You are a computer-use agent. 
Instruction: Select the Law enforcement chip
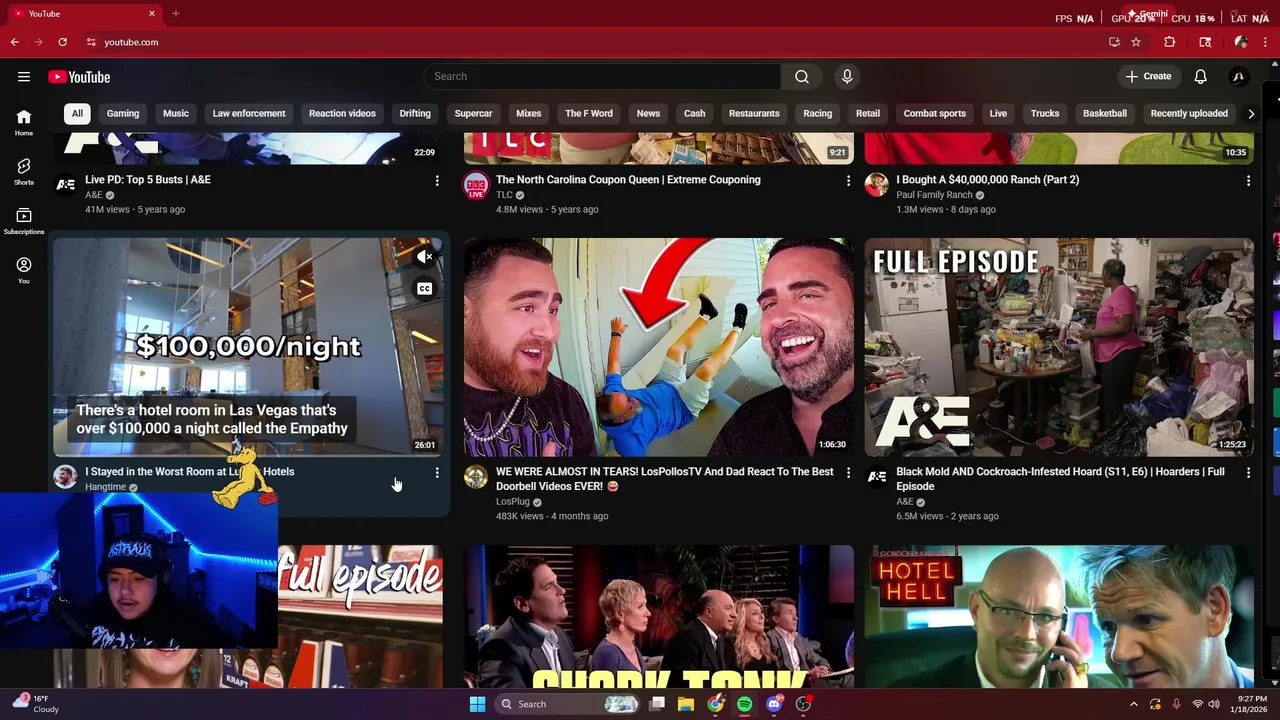249,113
